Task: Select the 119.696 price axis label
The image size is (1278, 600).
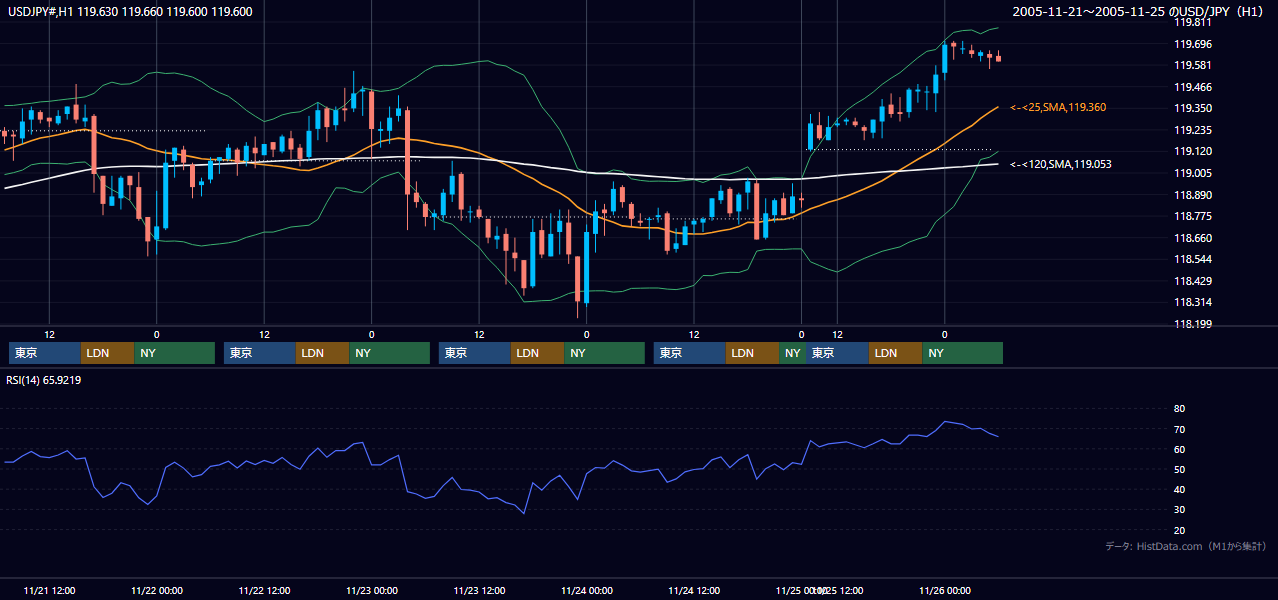Action: pyautogui.click(x=1192, y=44)
